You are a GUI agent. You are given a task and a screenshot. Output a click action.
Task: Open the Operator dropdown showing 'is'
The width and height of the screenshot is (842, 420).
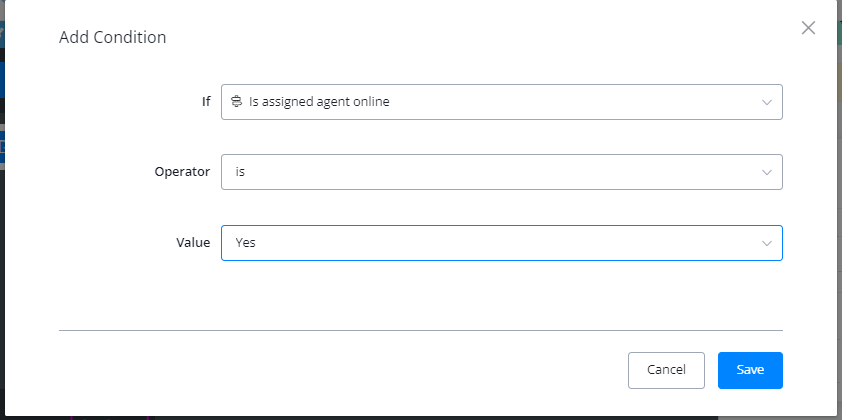coord(500,172)
